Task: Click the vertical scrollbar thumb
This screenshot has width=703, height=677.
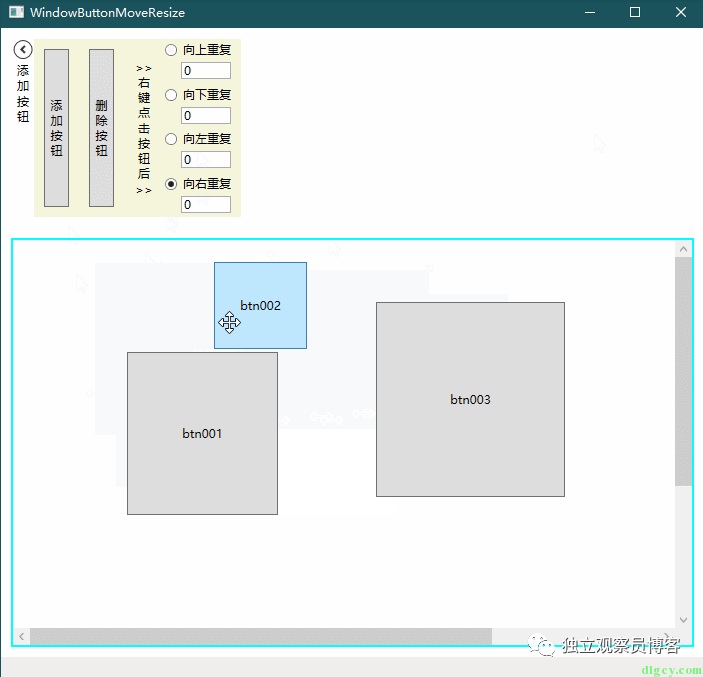Action: point(683,371)
